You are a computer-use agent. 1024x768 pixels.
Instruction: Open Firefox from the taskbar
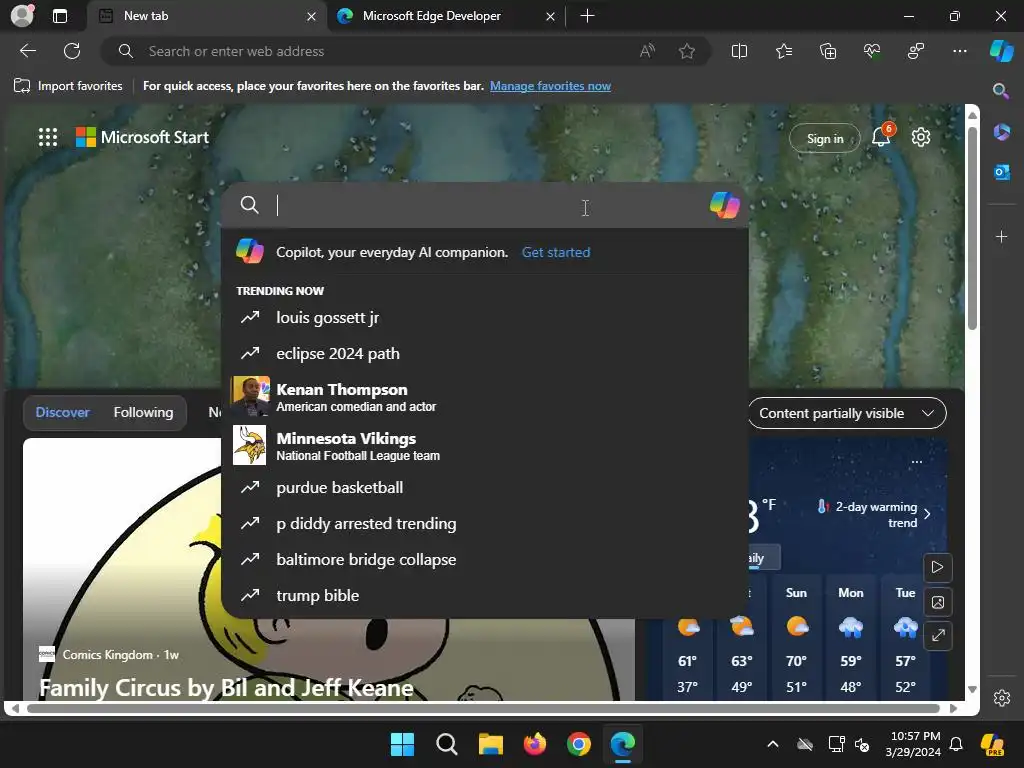(x=535, y=744)
